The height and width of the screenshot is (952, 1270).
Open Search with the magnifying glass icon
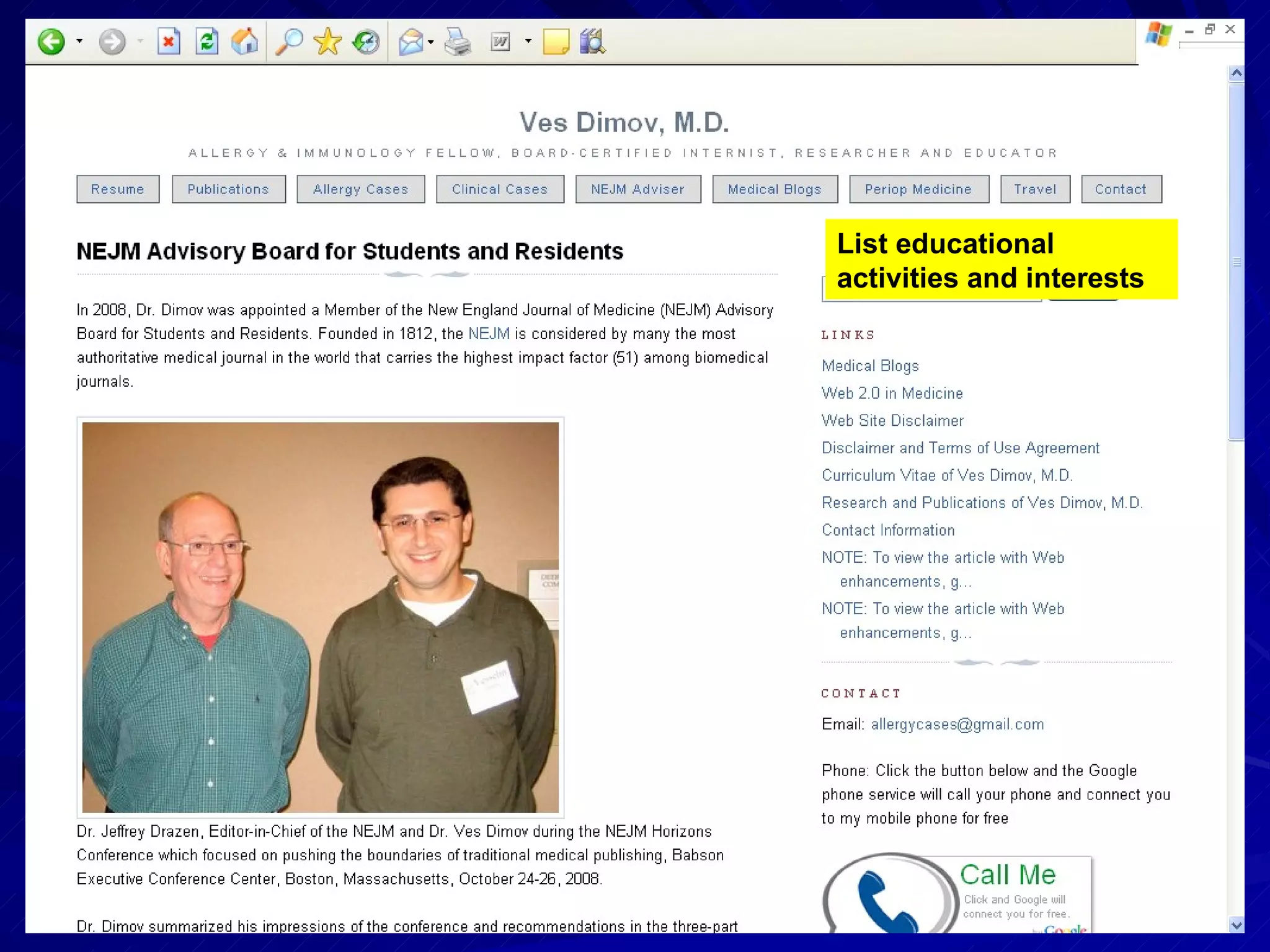[289, 42]
